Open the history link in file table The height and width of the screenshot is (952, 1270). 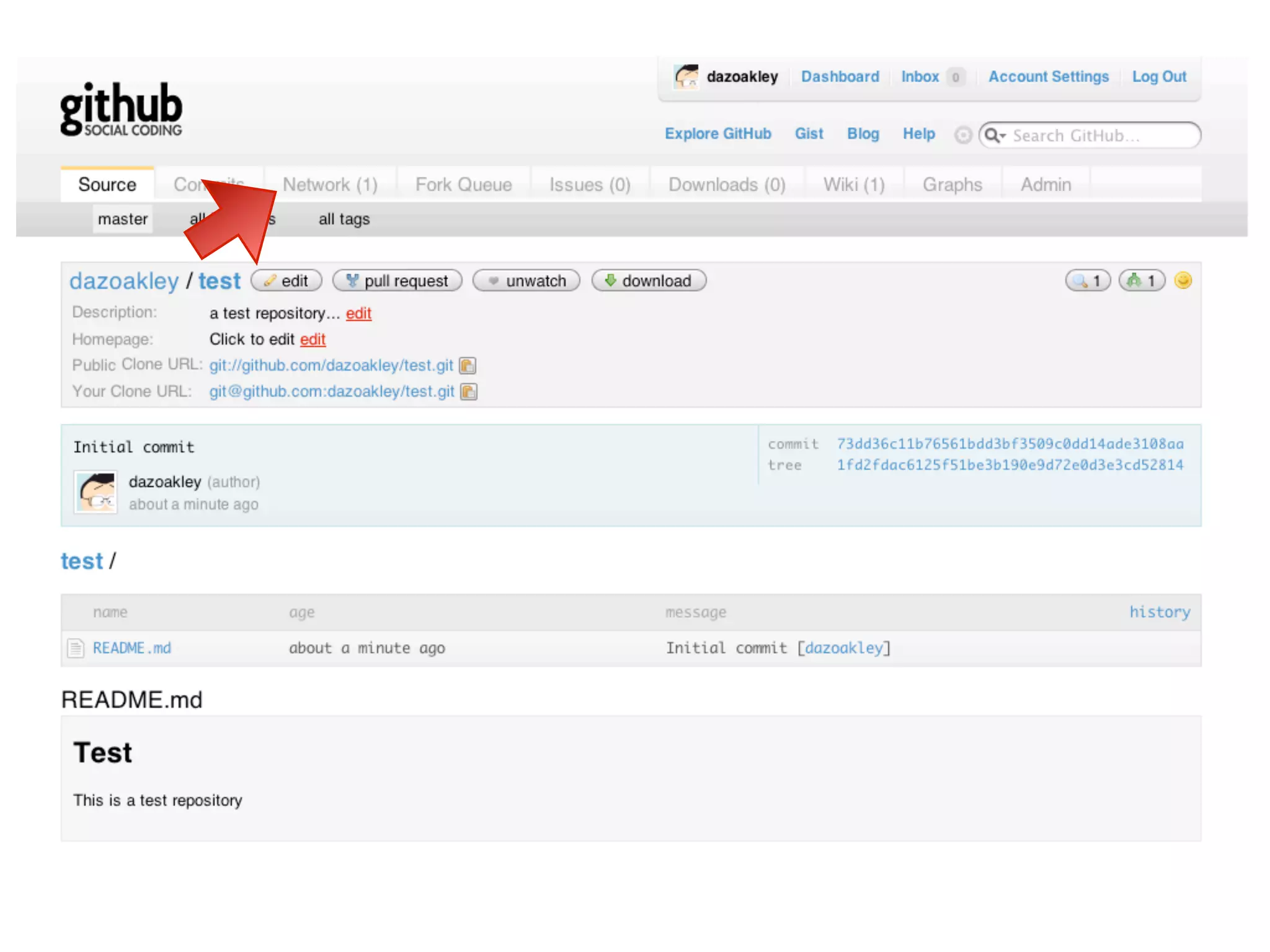point(1159,612)
